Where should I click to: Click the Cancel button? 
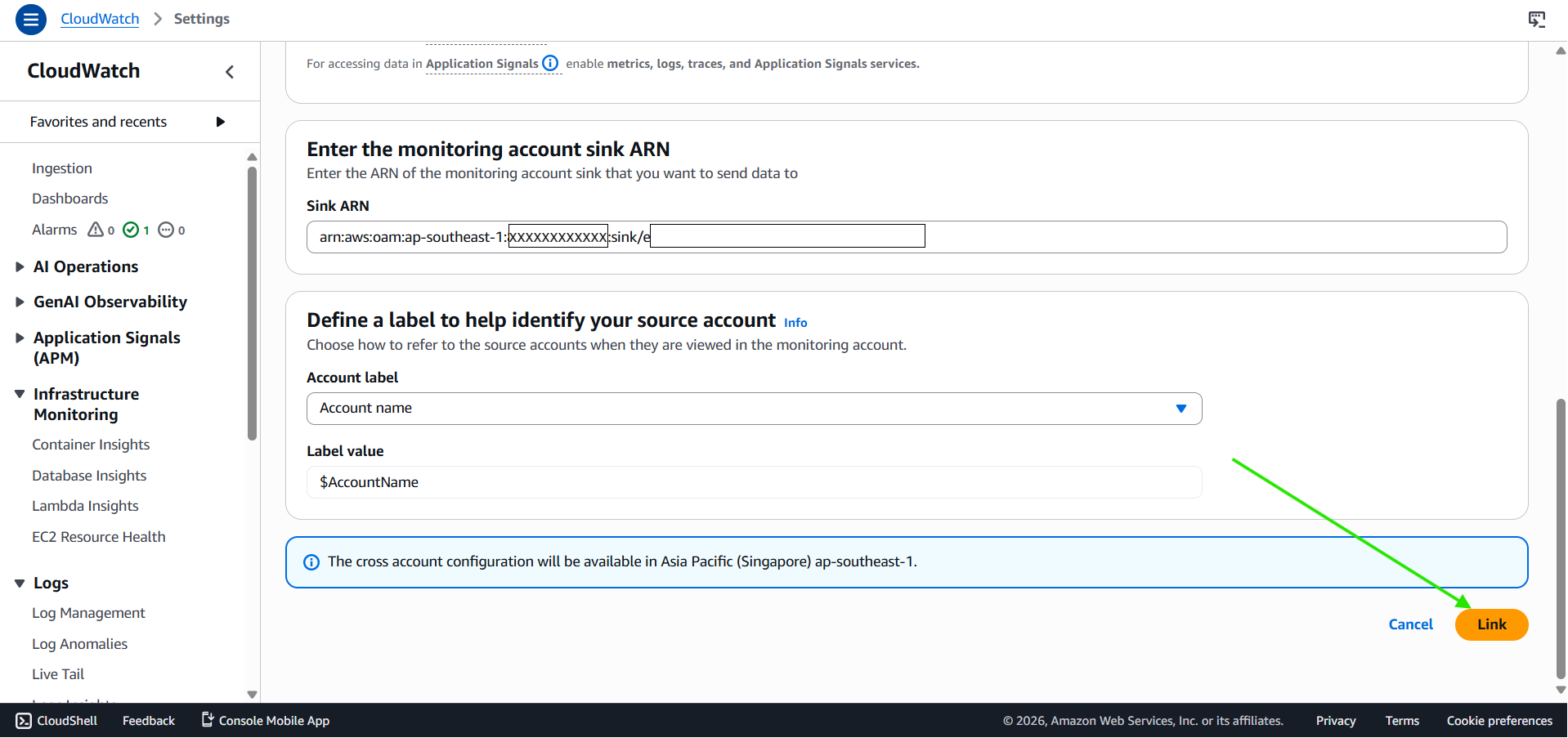pyautogui.click(x=1410, y=624)
